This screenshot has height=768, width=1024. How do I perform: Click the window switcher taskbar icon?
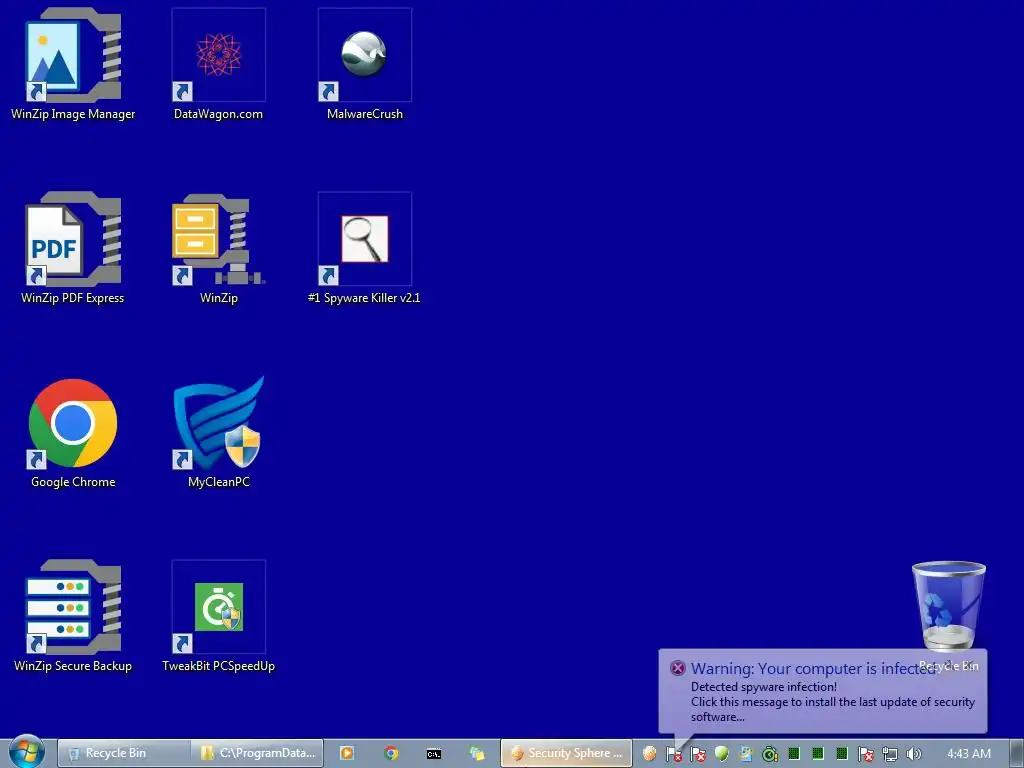[x=477, y=754]
